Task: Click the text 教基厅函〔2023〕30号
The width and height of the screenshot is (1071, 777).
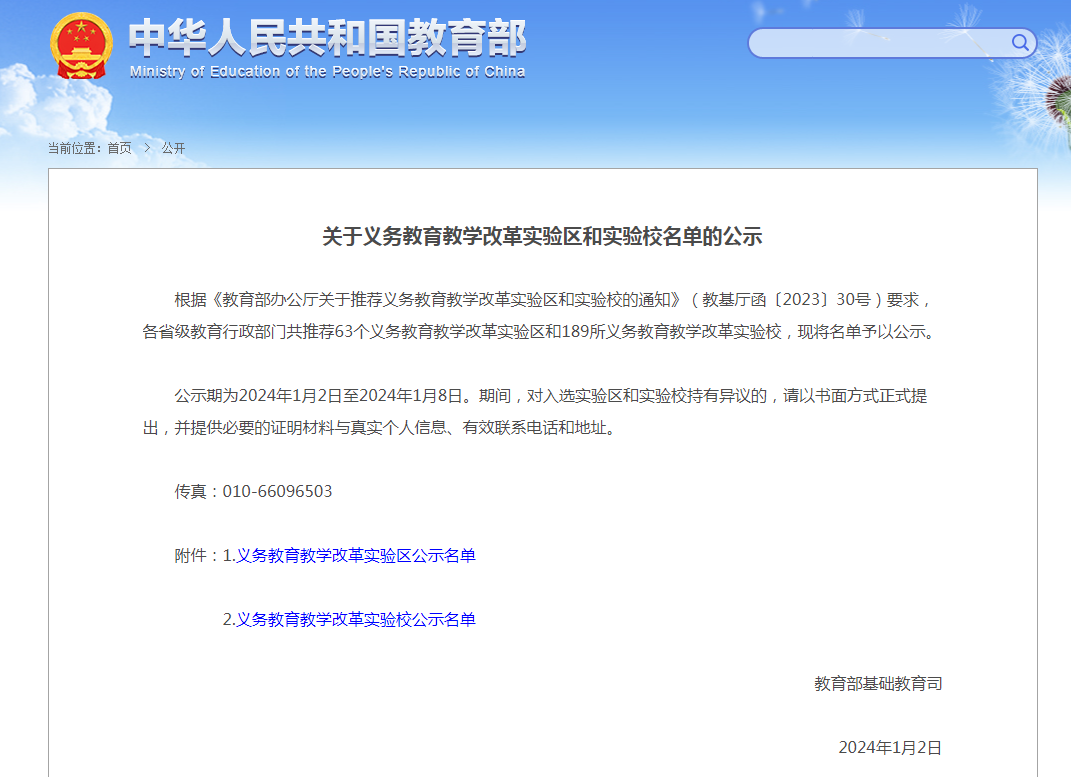Action: coord(786,300)
